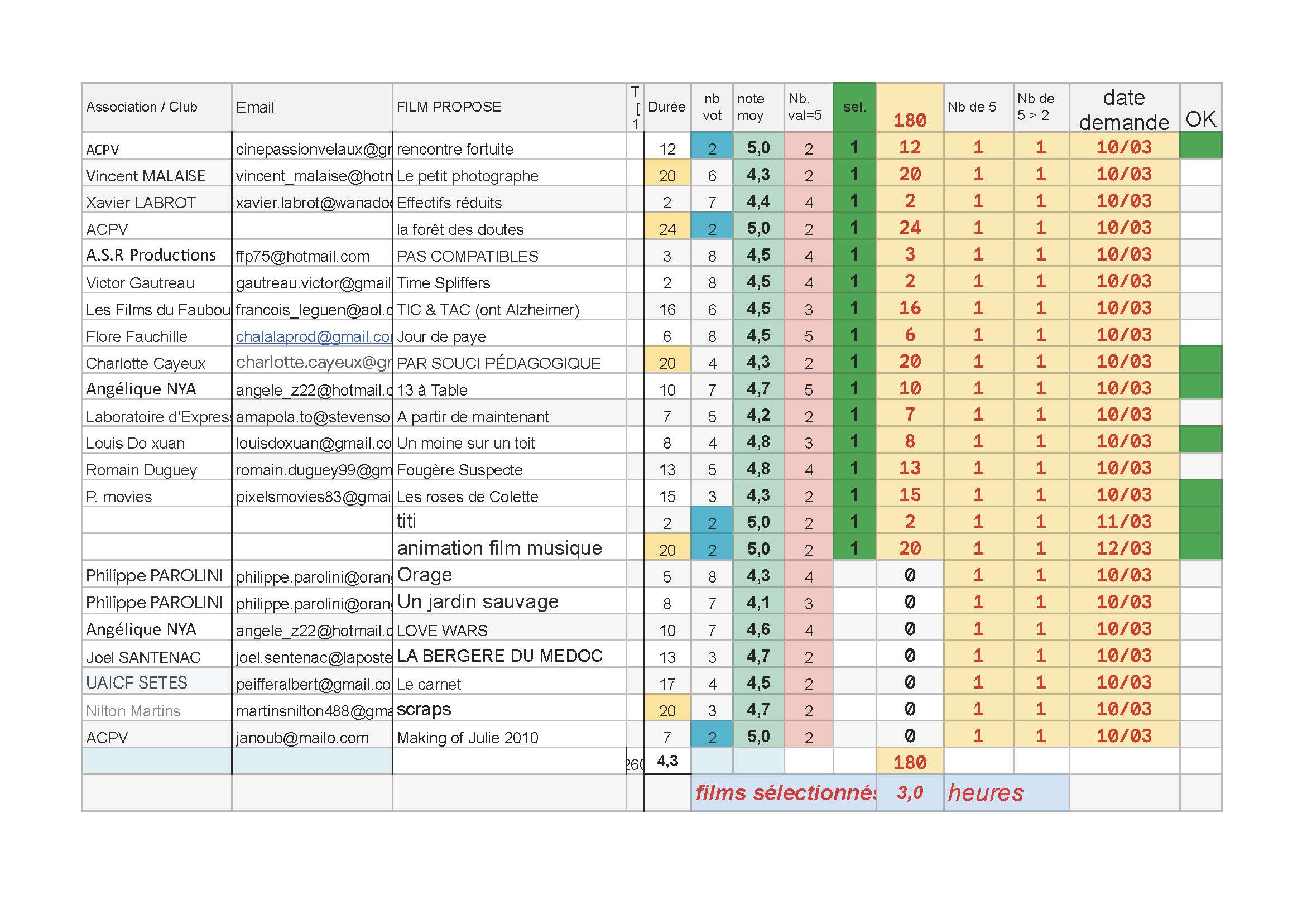Select the 'date demande' header cell

1124,109
